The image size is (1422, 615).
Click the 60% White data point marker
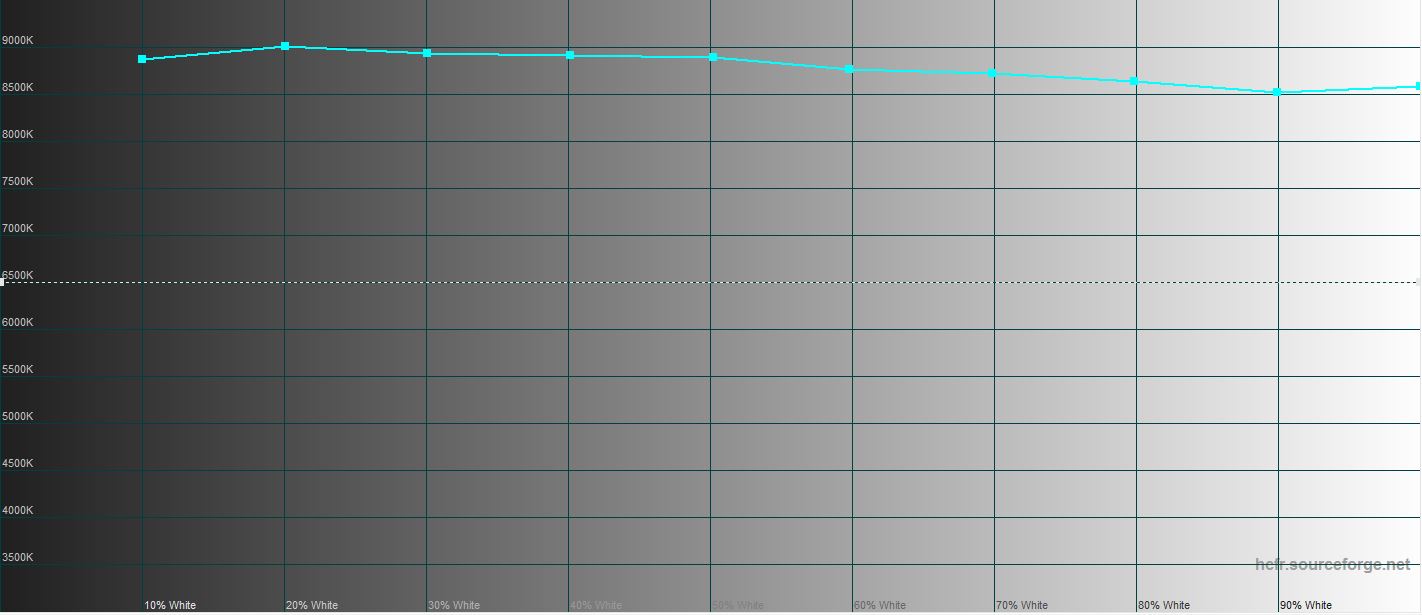coord(849,69)
